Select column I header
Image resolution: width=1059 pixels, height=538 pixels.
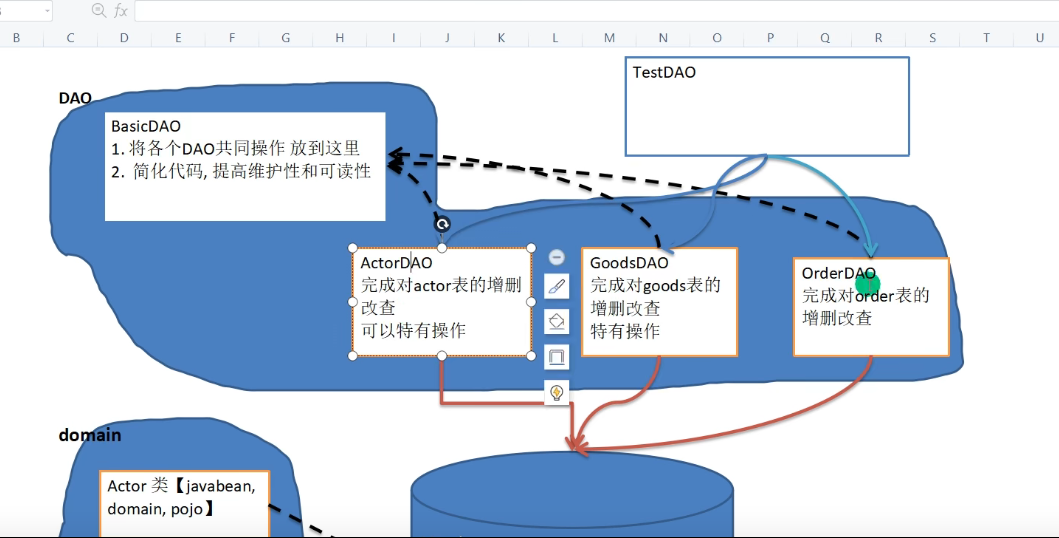point(394,38)
